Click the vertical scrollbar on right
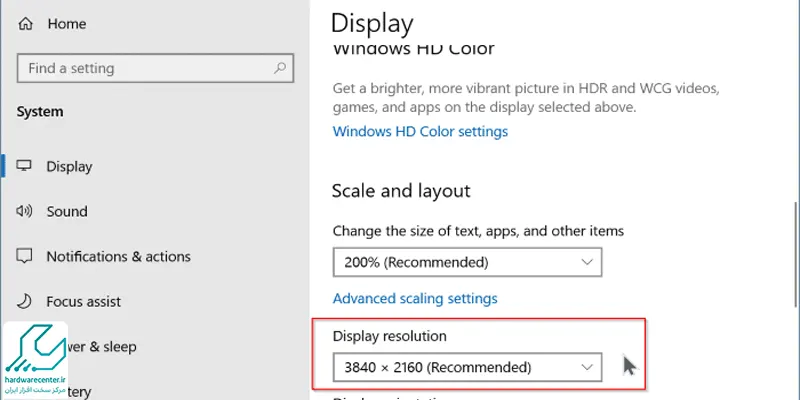This screenshot has width=800, height=400. point(796,254)
